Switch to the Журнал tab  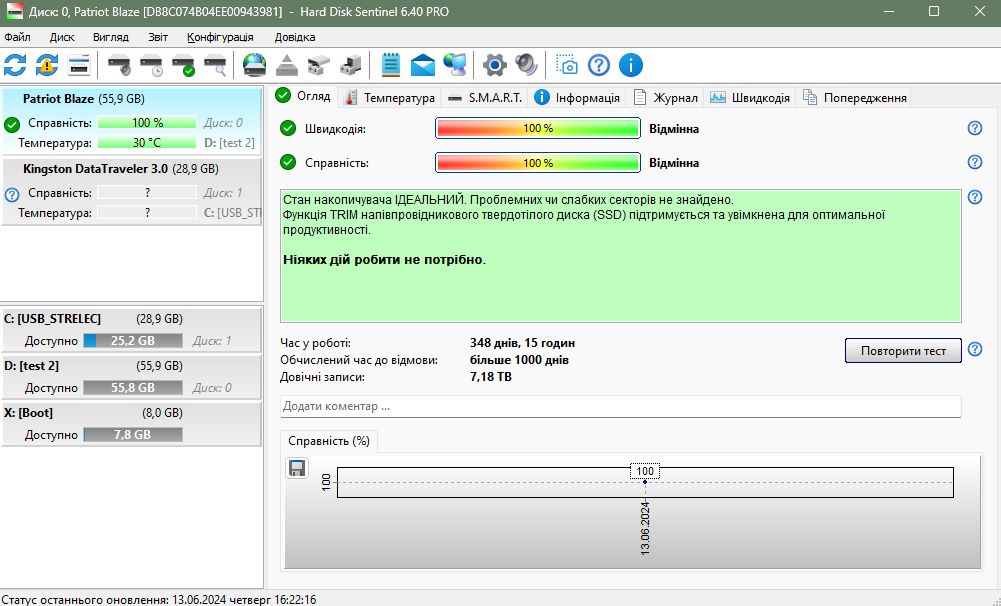[x=665, y=98]
